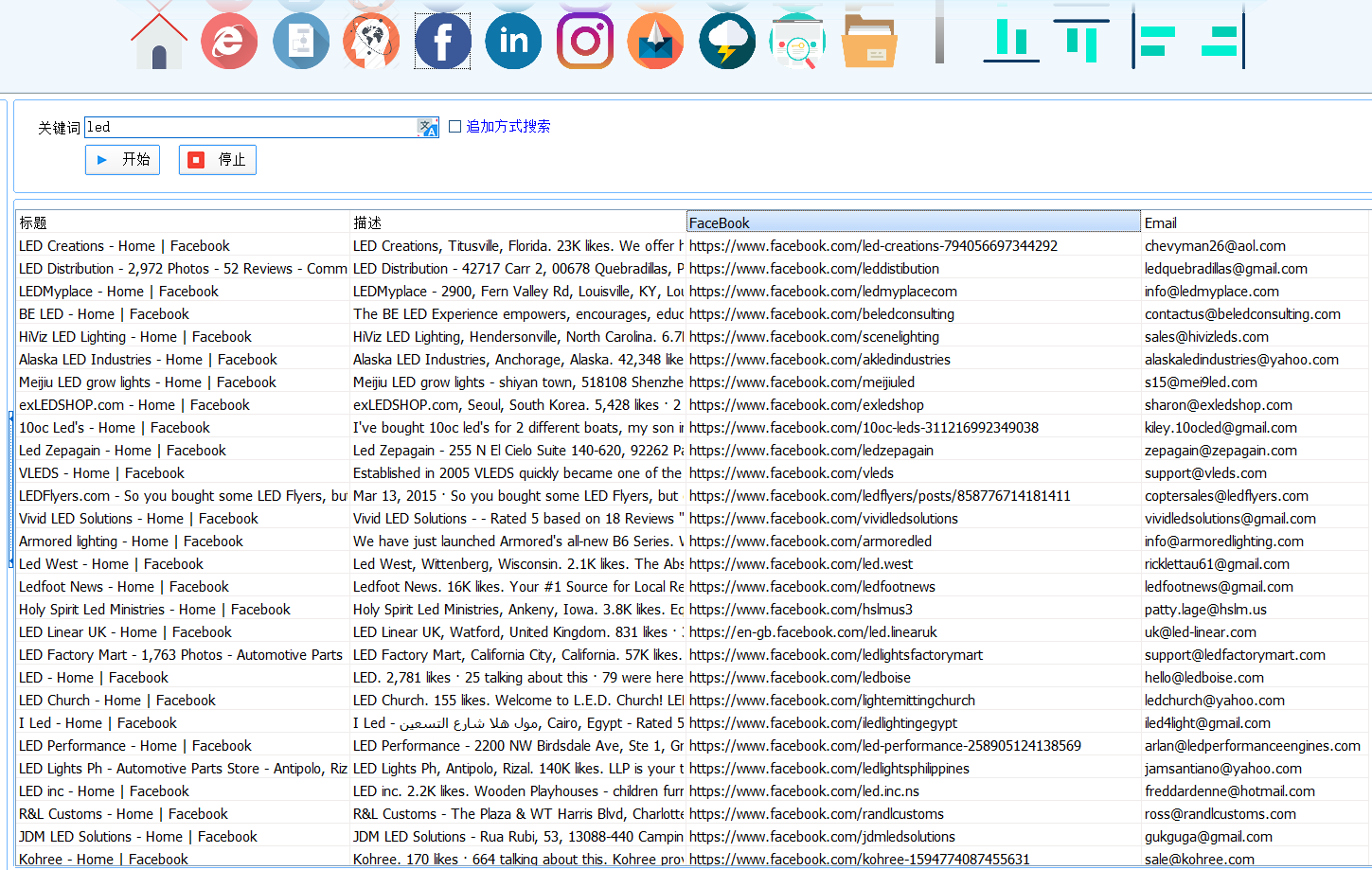Viewport: 1372px width, 870px height.
Task: Click URL facebook.com/ledboise
Action: (x=800, y=678)
